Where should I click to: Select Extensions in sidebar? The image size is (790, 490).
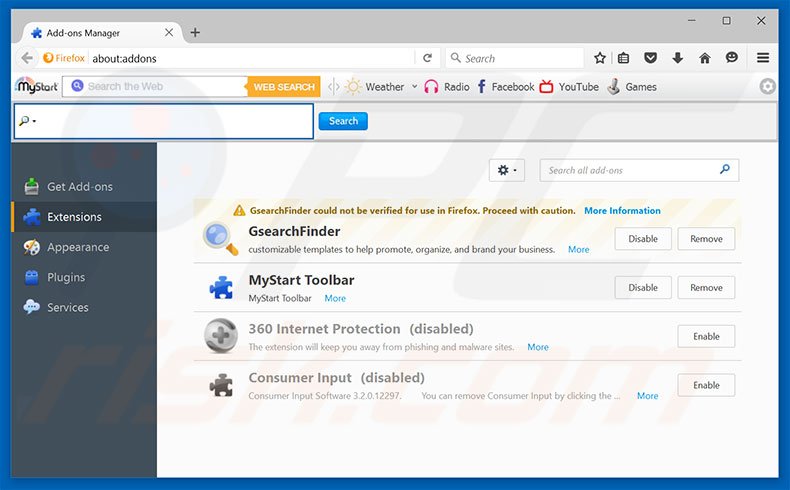pyautogui.click(x=84, y=217)
